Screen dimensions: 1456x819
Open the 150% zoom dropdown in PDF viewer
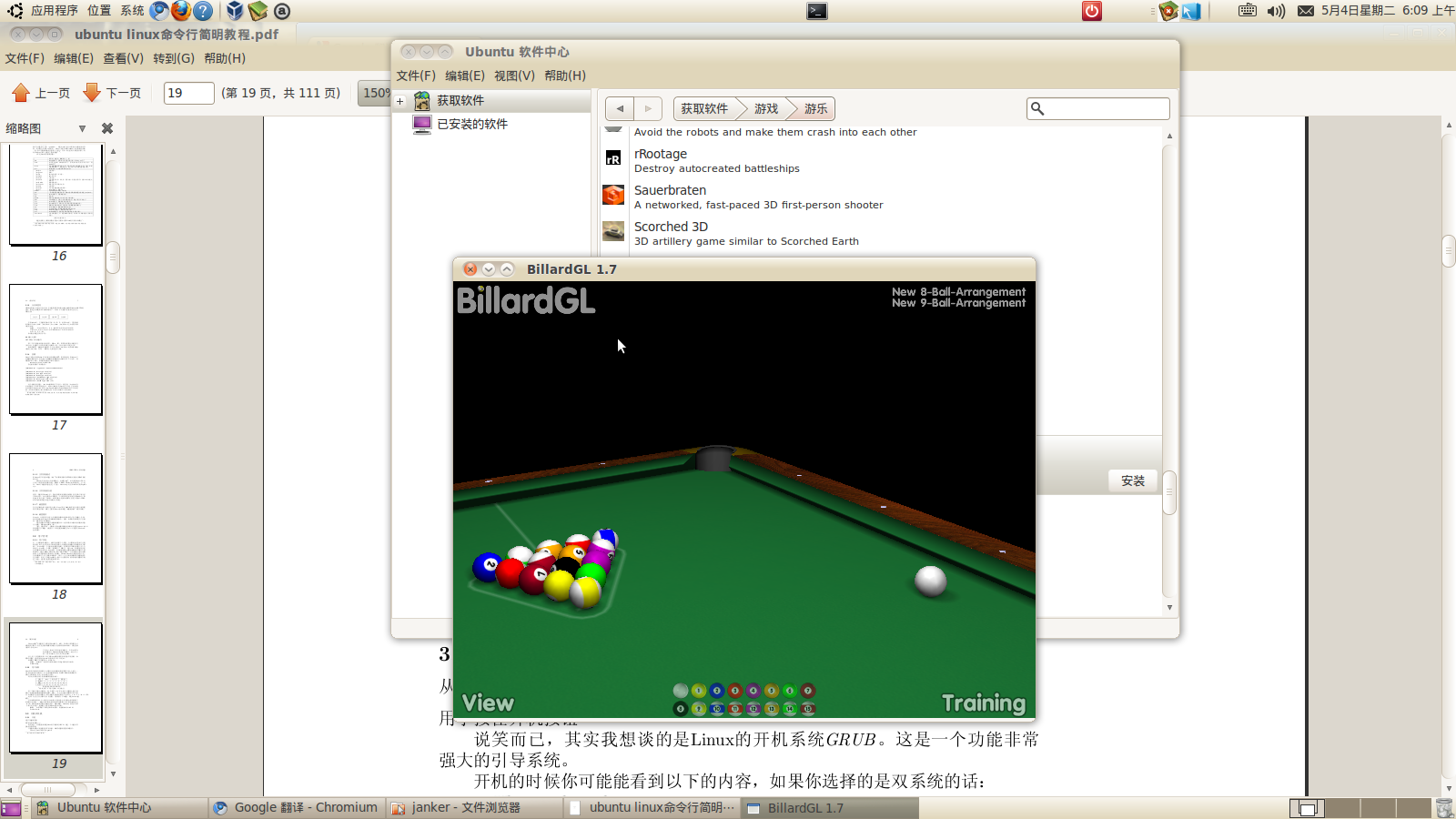pos(375,93)
